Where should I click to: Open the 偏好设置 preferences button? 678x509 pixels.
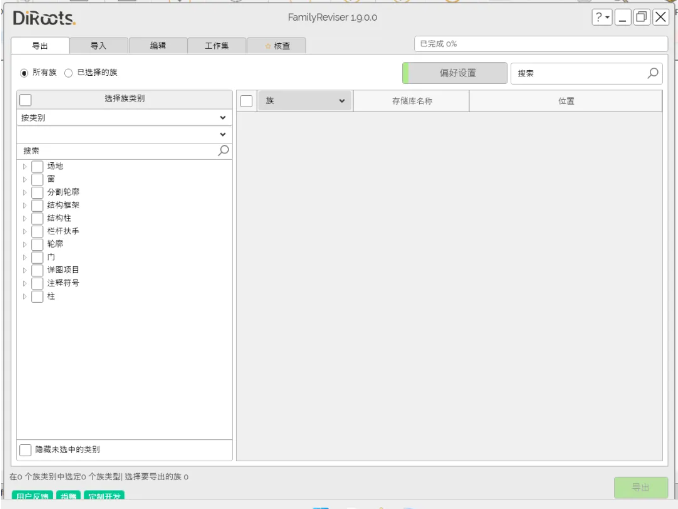click(455, 73)
